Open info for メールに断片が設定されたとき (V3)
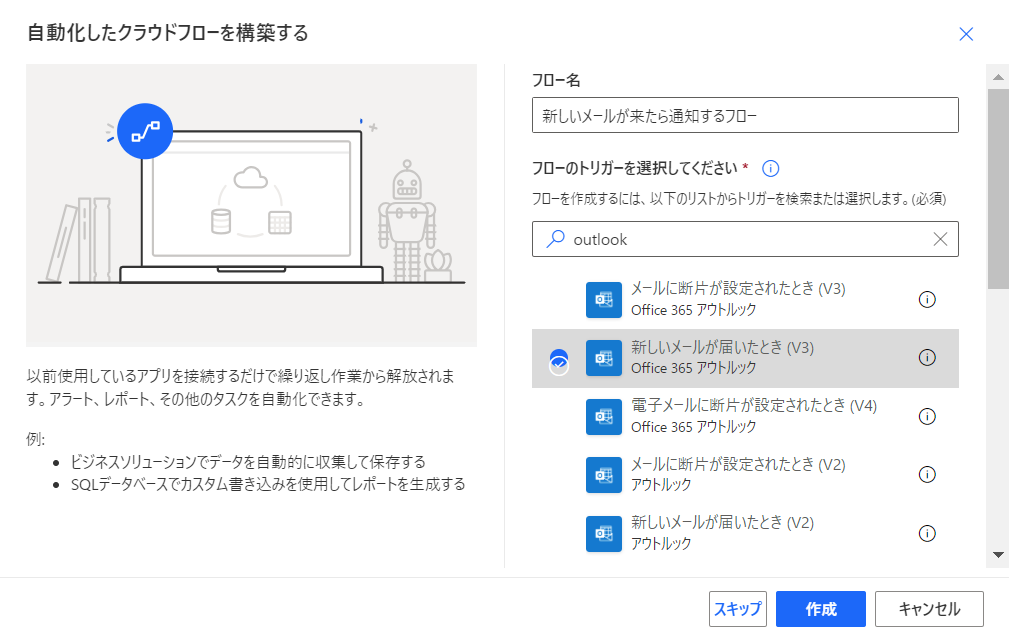The height and width of the screenshot is (635, 1009). 927,299
